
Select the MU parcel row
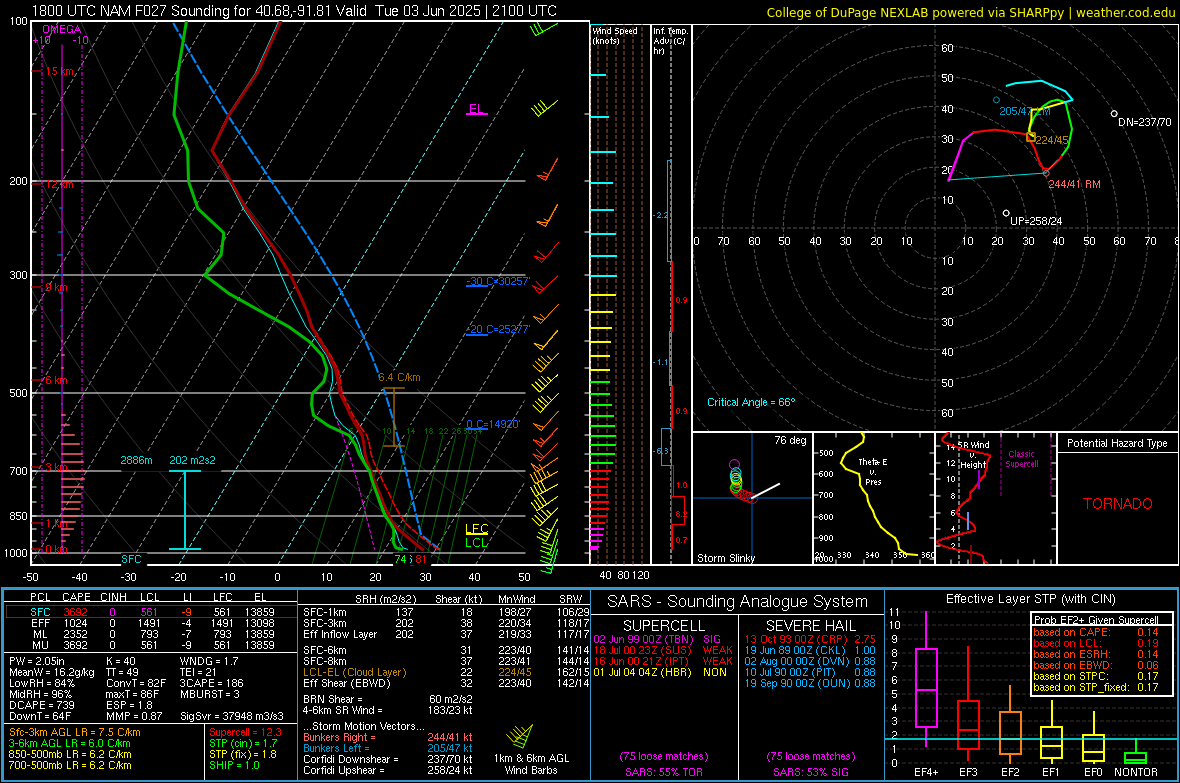(x=151, y=645)
